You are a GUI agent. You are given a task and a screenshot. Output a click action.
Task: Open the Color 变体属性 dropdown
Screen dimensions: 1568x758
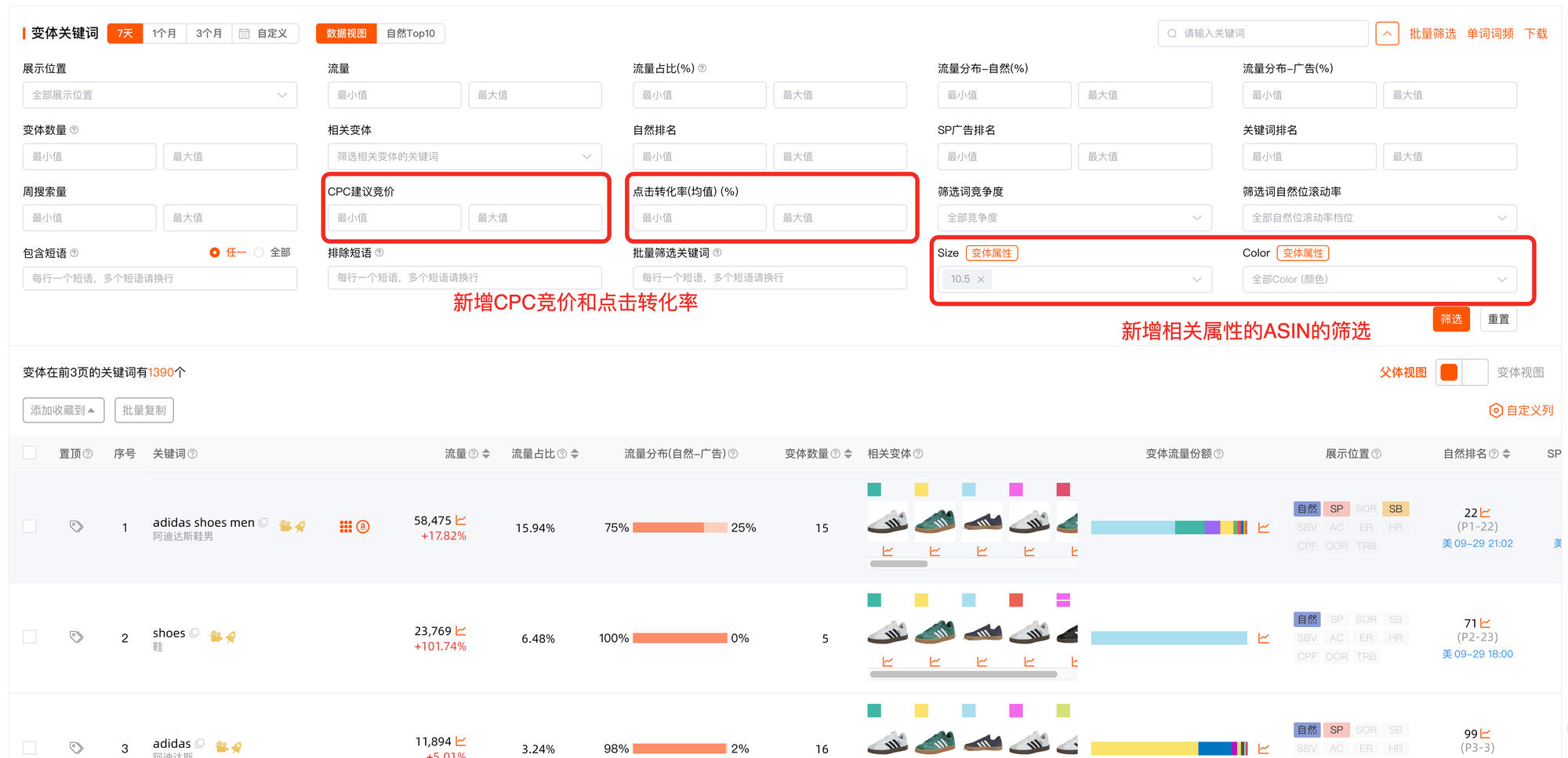point(1379,279)
